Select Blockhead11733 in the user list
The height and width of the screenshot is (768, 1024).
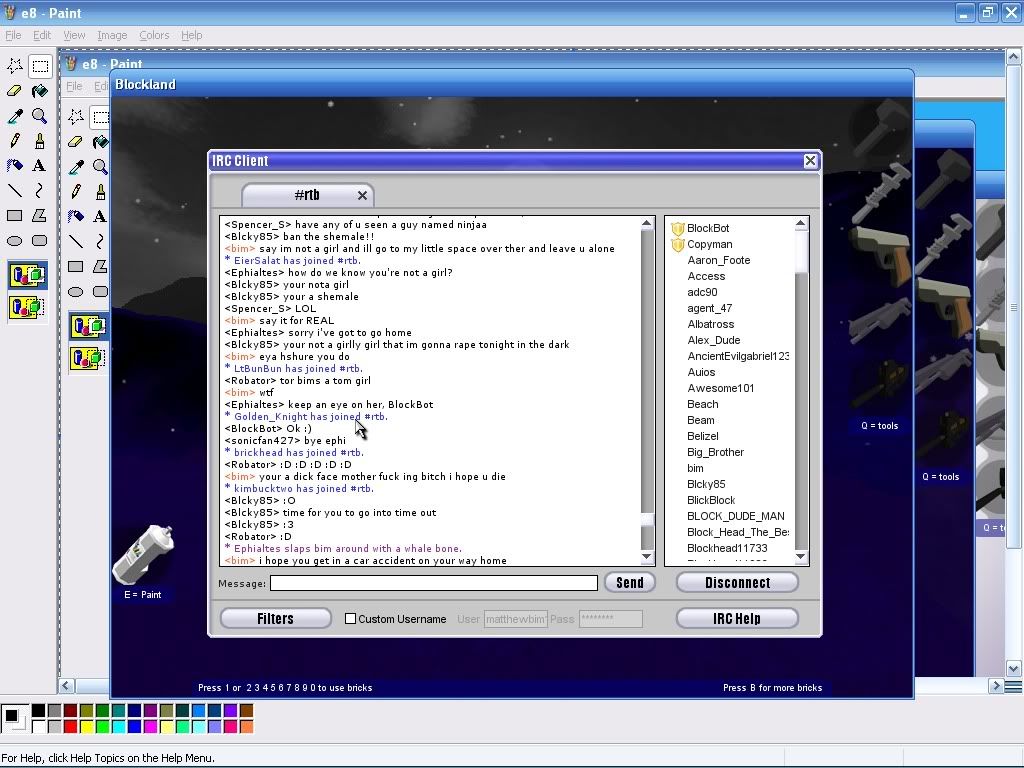tap(727, 548)
